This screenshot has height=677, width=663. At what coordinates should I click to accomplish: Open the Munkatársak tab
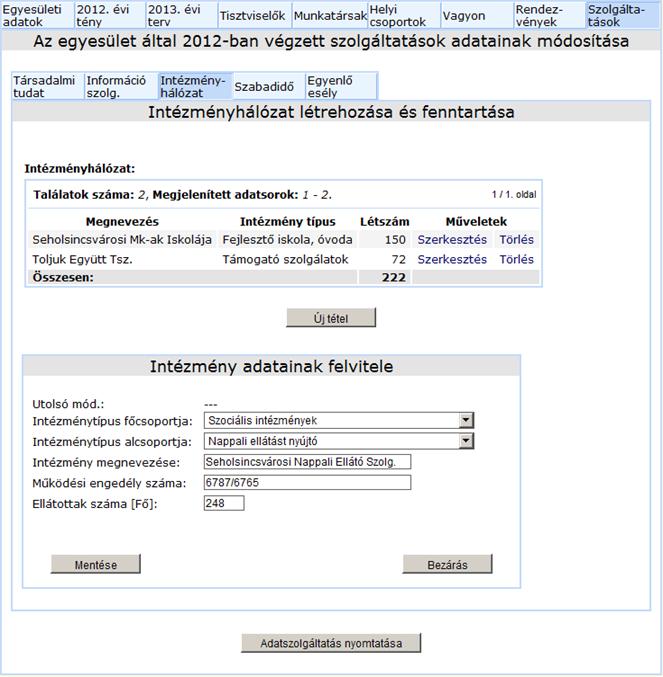pos(330,16)
